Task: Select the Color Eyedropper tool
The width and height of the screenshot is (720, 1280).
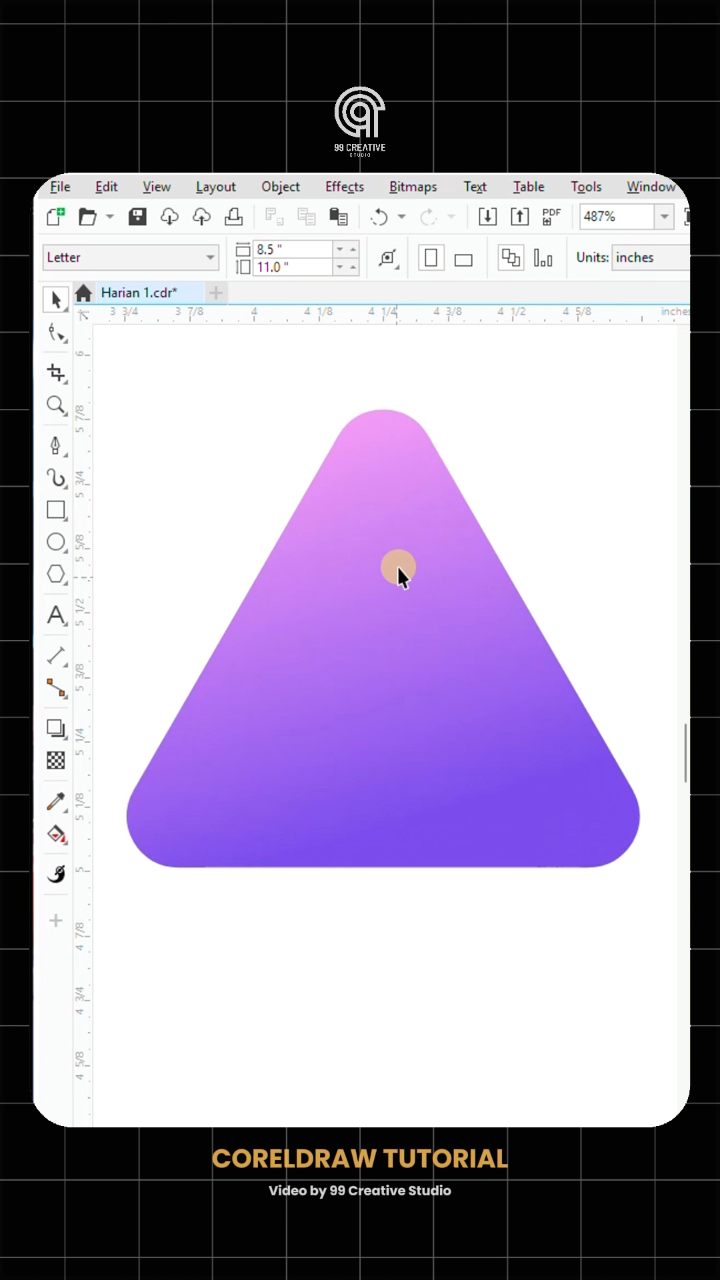Action: pos(56,802)
